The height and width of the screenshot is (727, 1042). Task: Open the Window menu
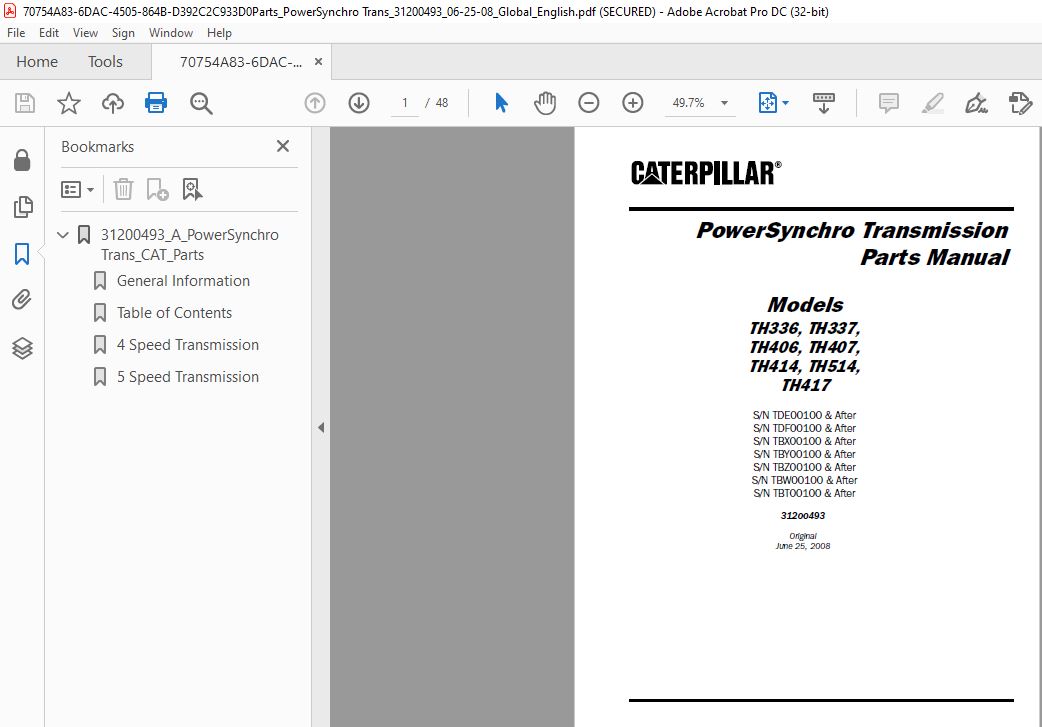pos(171,33)
